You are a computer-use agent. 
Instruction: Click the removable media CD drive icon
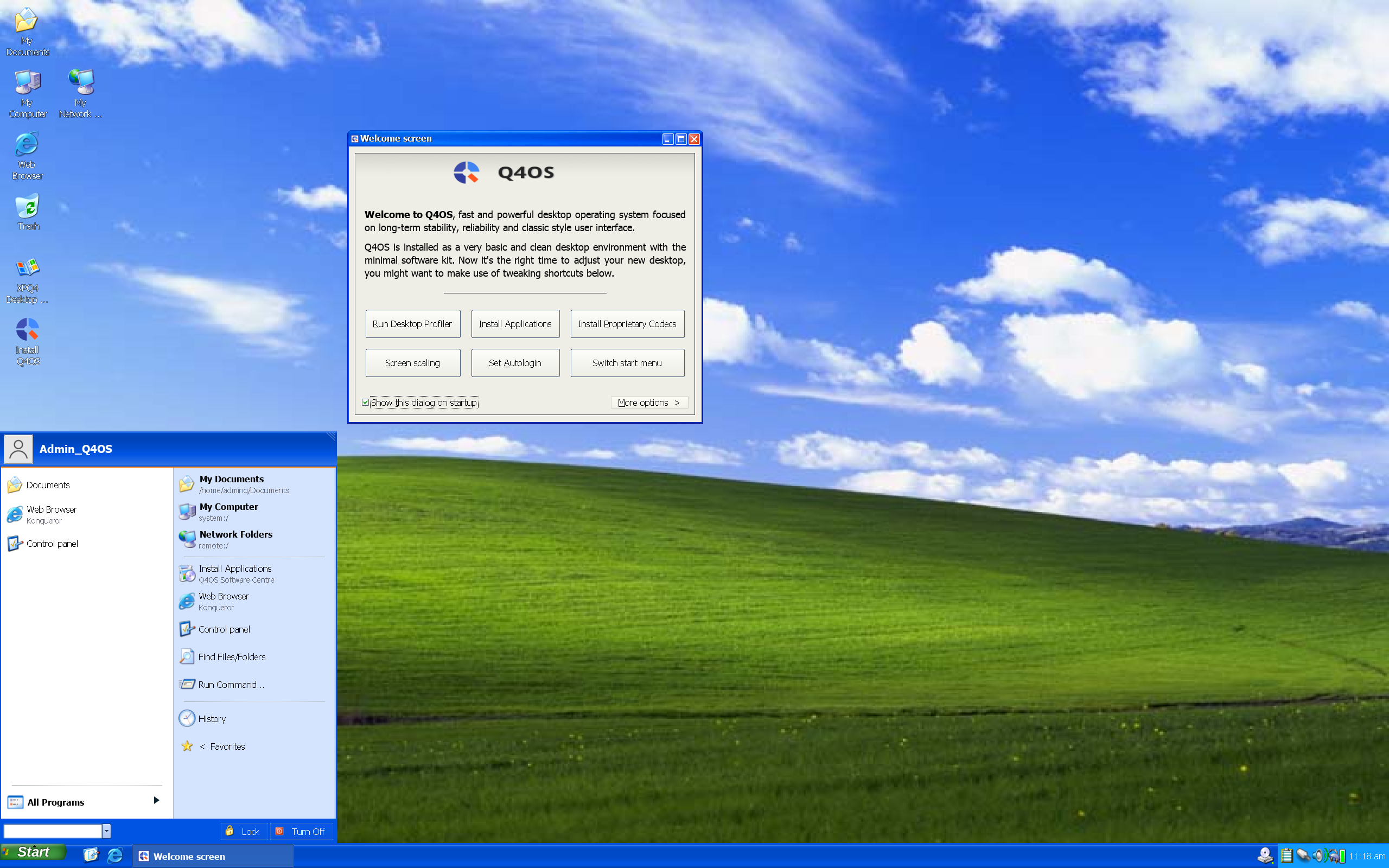[x=1265, y=856]
